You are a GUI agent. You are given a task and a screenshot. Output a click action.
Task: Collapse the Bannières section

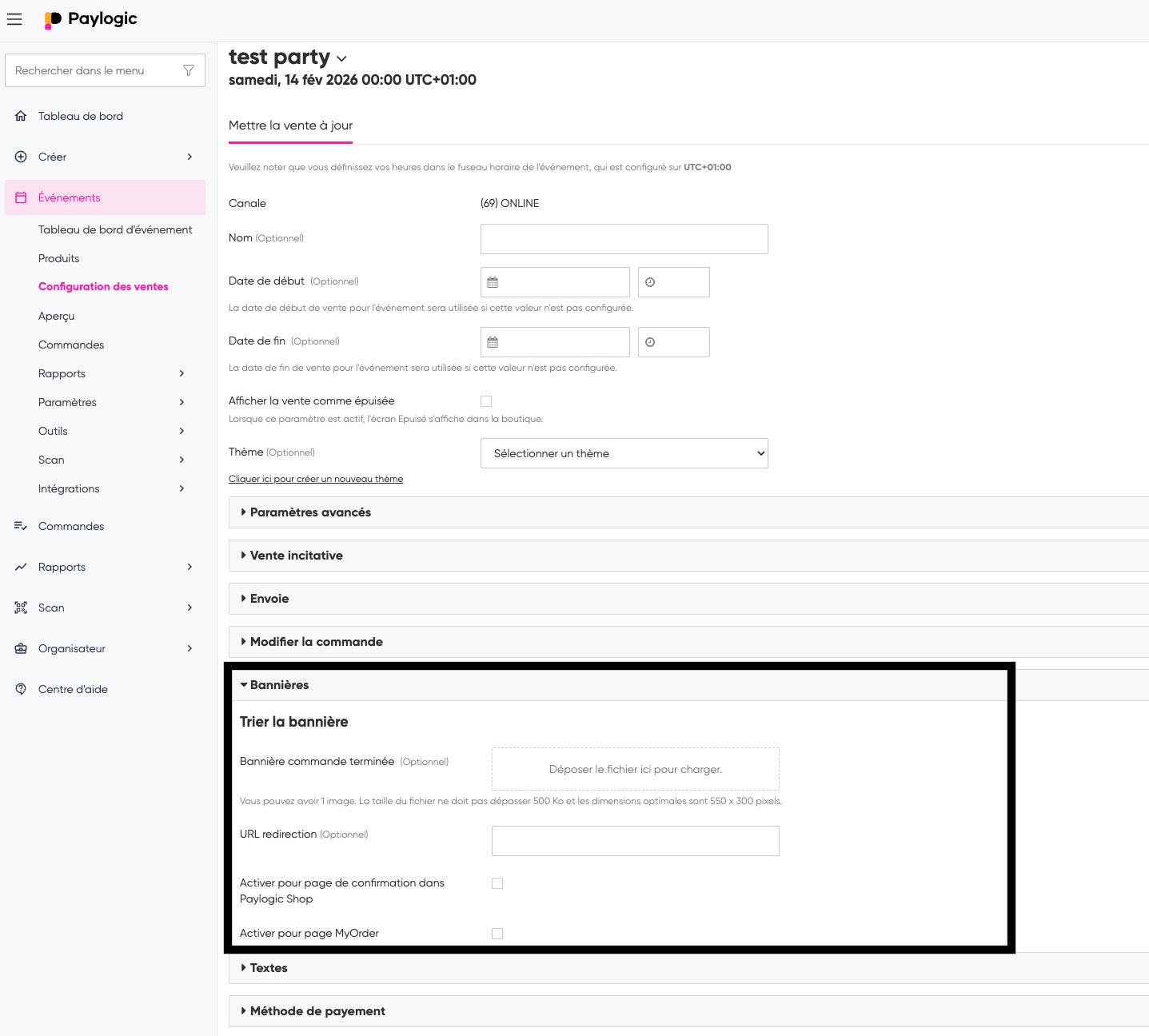tap(279, 685)
